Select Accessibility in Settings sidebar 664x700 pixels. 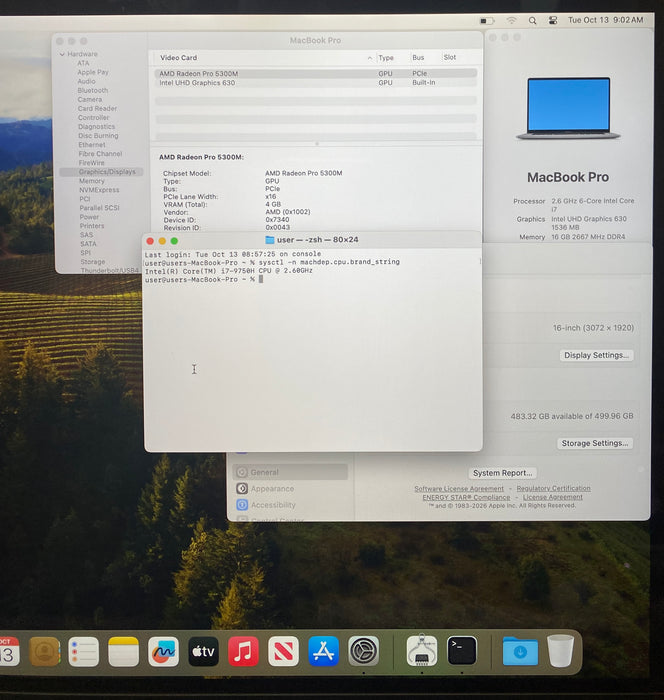click(290, 505)
